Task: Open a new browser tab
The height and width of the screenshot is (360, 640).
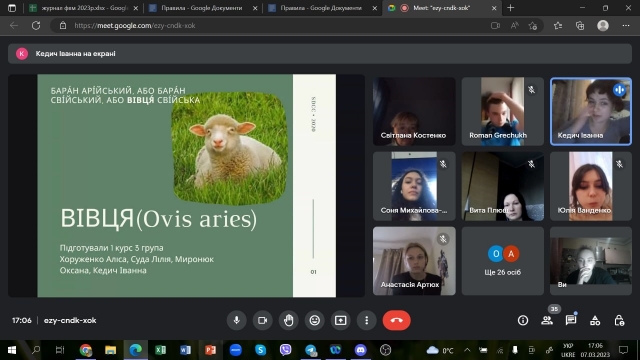Action: pyautogui.click(x=511, y=8)
